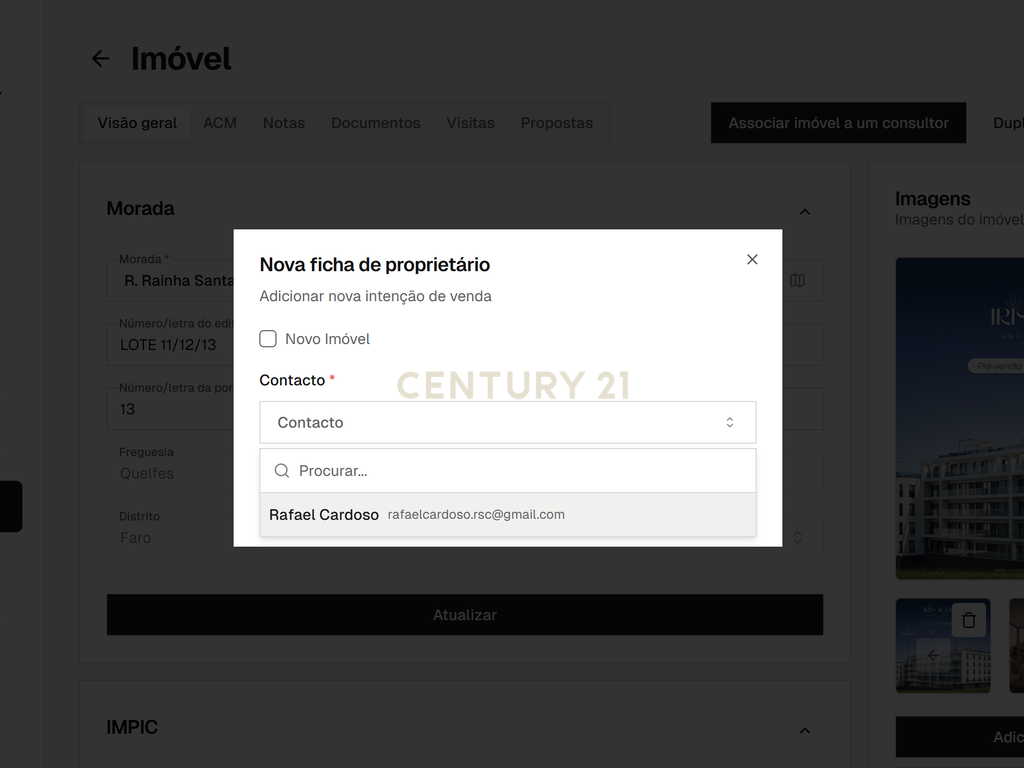Viewport: 1024px width, 768px height.
Task: Tick the Novo Imóvel checkbox
Action: click(x=268, y=338)
